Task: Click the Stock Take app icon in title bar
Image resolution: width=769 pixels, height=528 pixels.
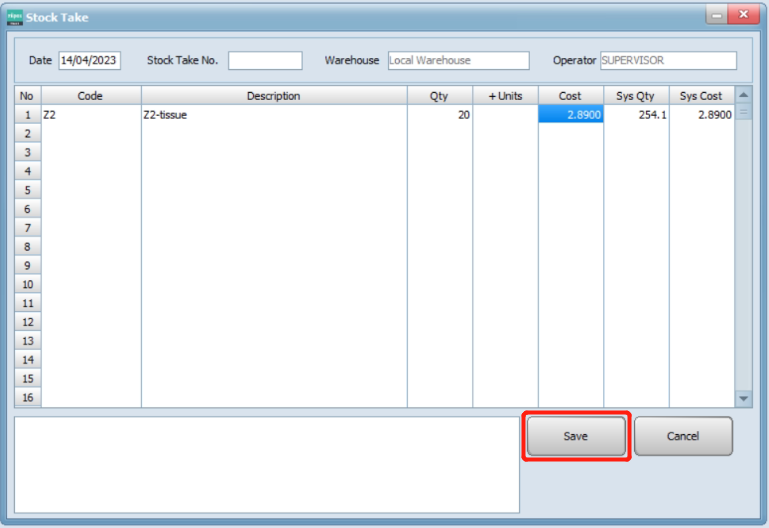Action: (15, 16)
